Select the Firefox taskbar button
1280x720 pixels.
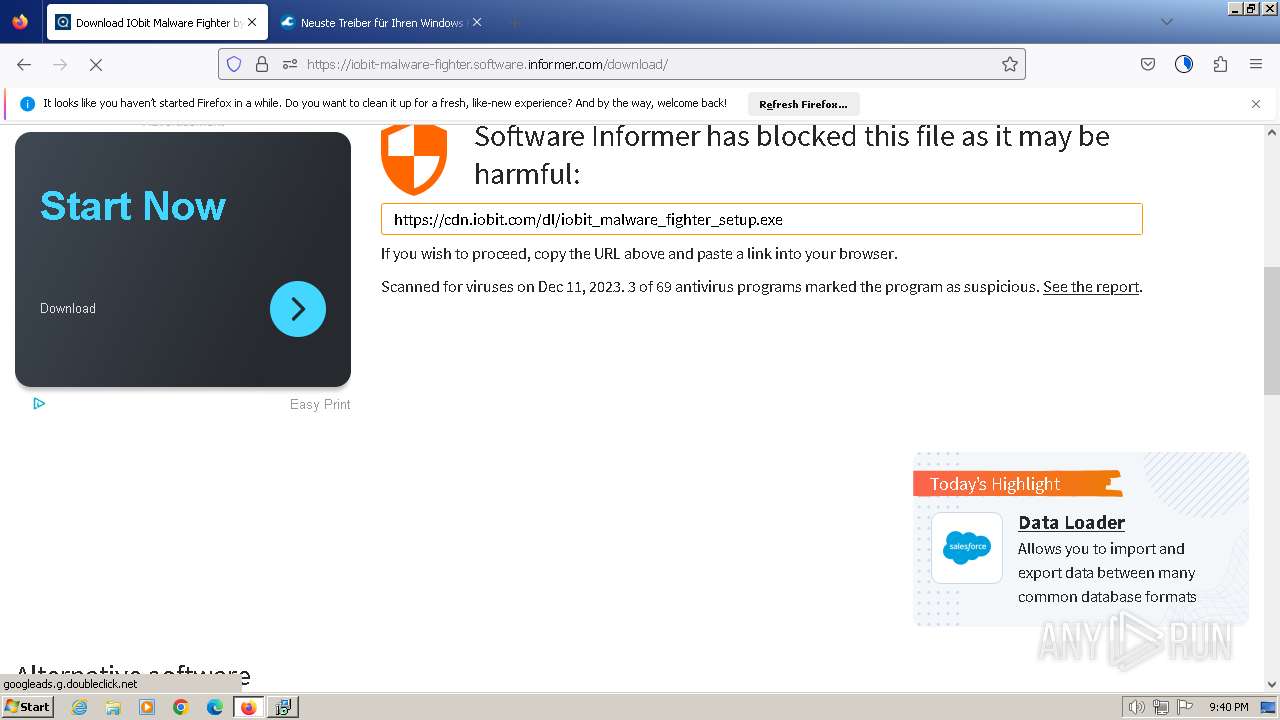[249, 707]
